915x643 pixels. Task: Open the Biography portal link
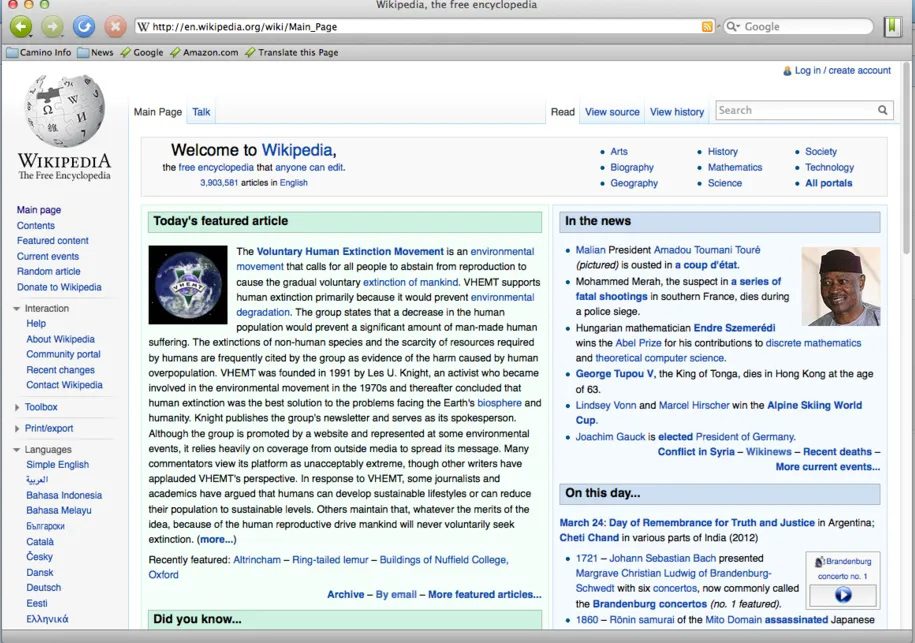coord(632,167)
